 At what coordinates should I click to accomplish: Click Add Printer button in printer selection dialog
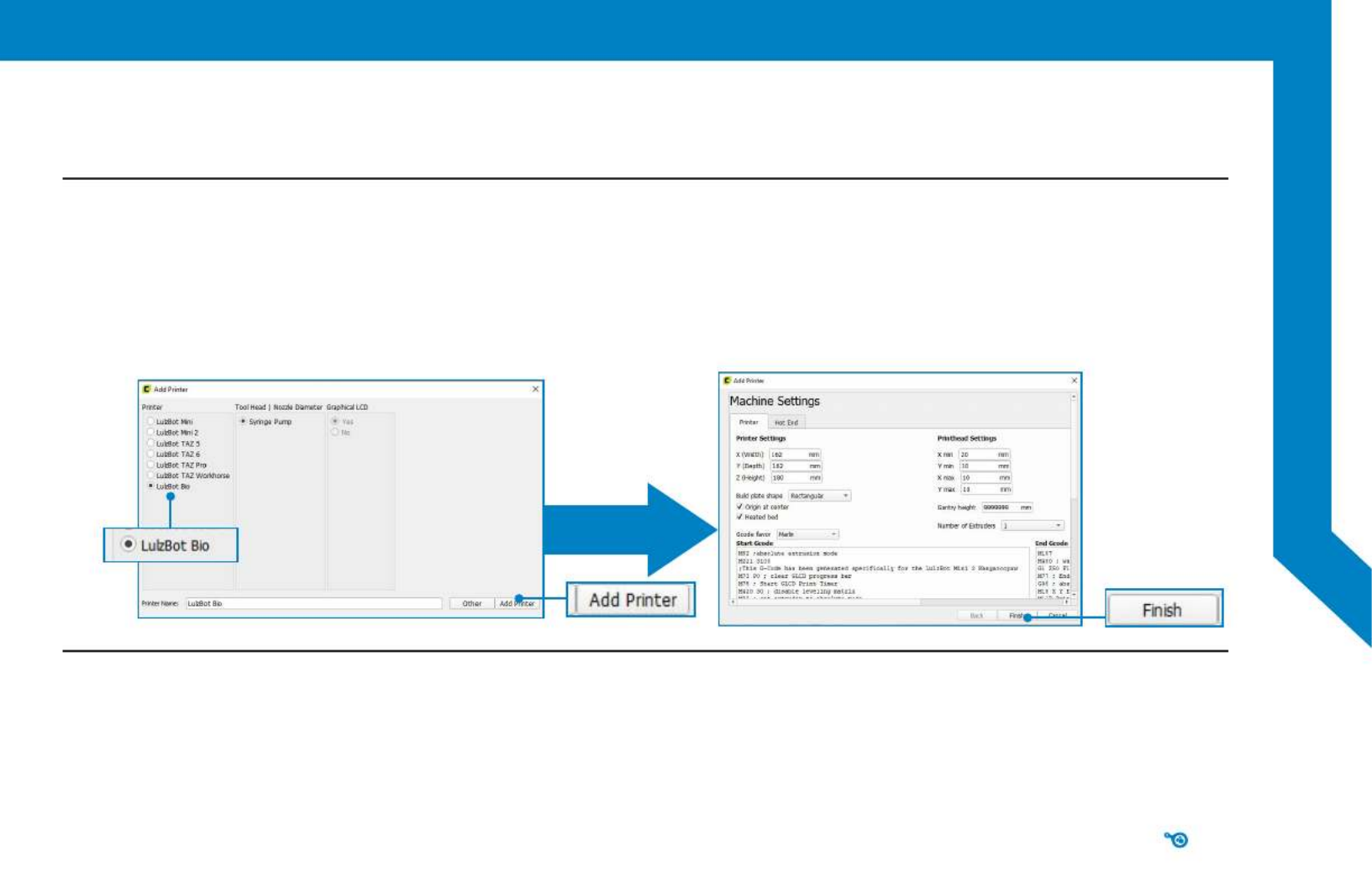point(517,603)
